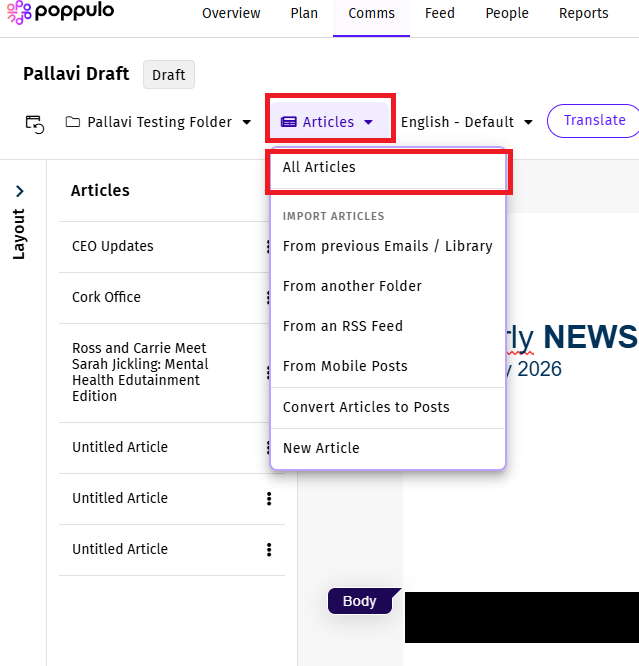Go to the People tab

(x=507, y=13)
